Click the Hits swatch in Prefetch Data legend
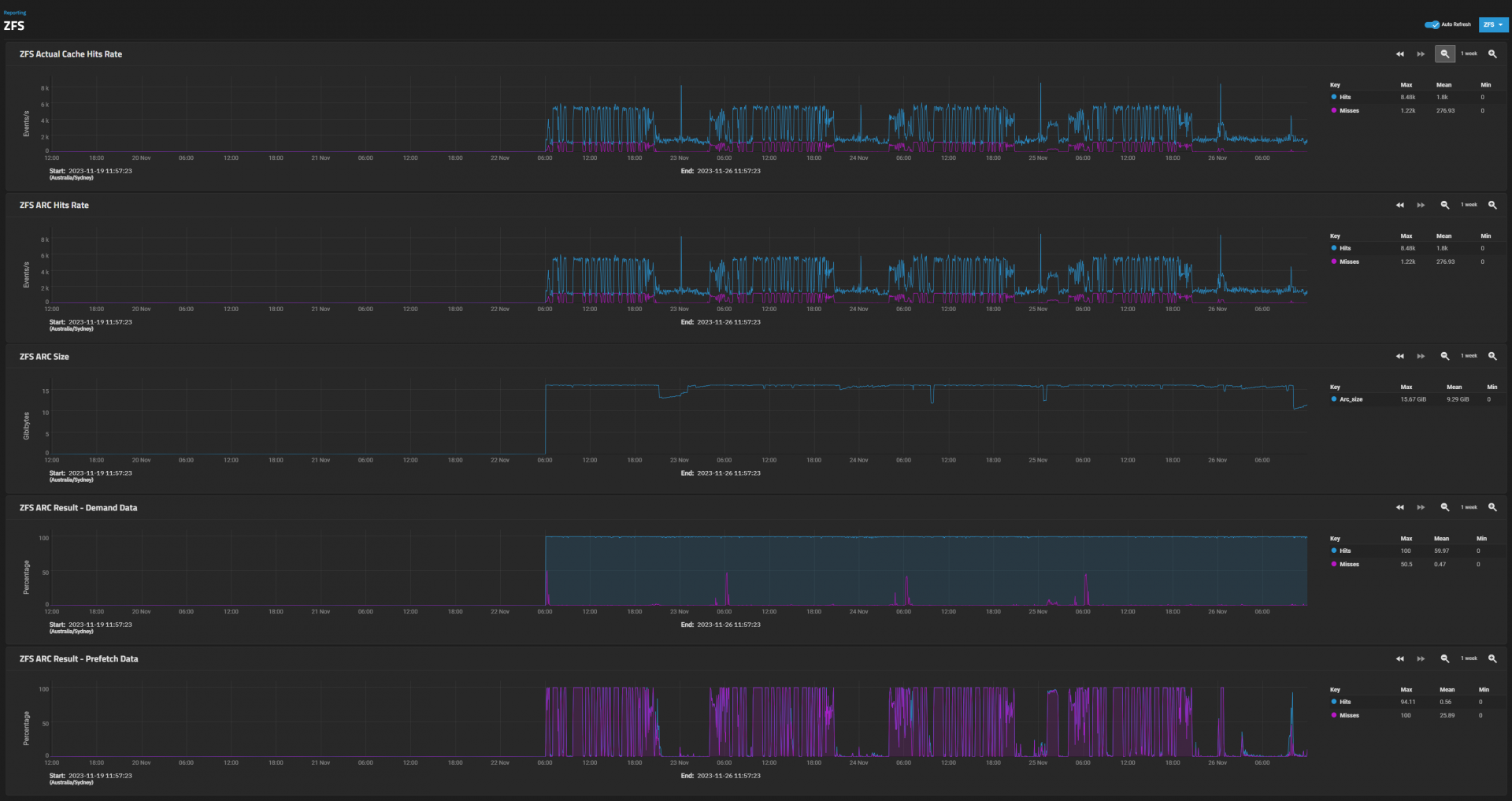Image resolution: width=1512 pixels, height=801 pixels. coord(1334,702)
